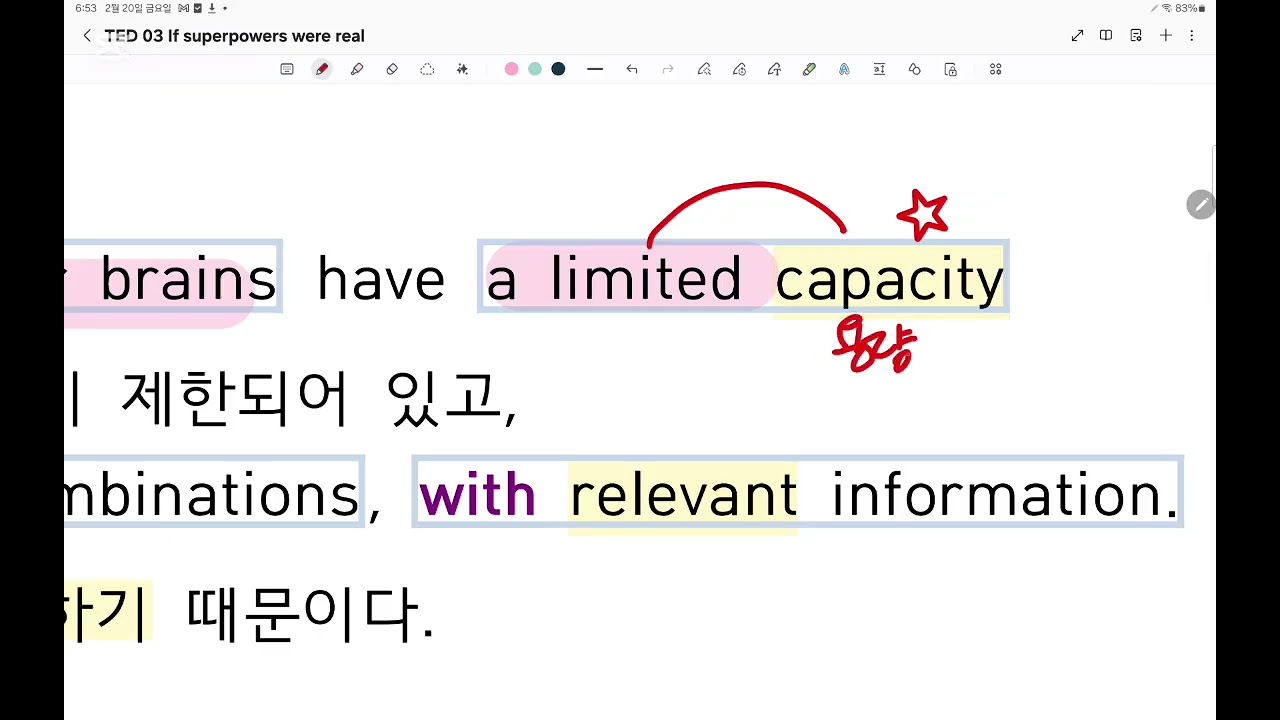Open the three-dot more options menu
This screenshot has height=720, width=1280.
(1192, 36)
